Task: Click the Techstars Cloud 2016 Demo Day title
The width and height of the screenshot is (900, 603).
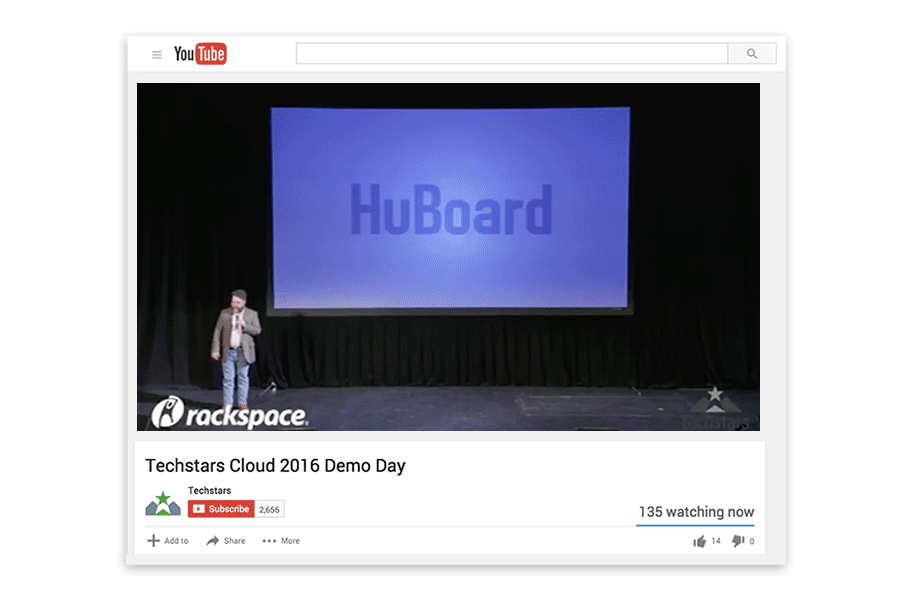Action: click(x=276, y=465)
